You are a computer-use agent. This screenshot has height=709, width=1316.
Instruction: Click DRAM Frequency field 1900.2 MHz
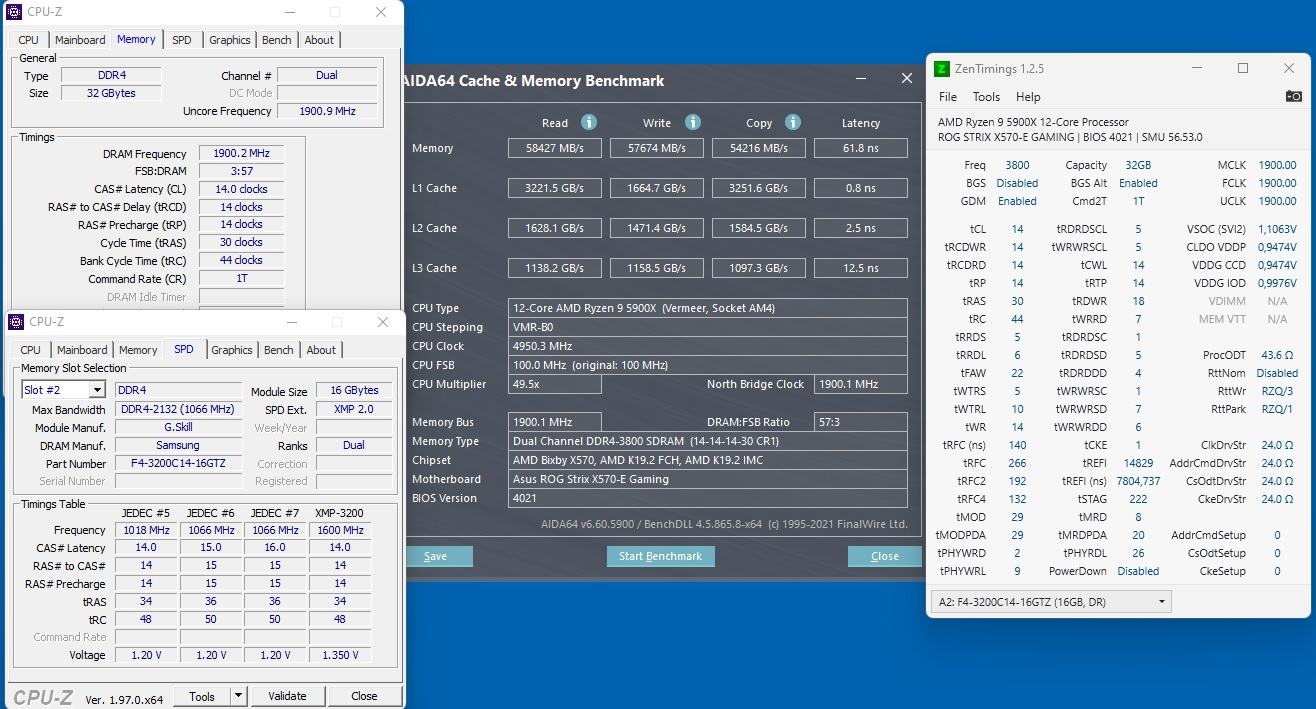pos(241,154)
